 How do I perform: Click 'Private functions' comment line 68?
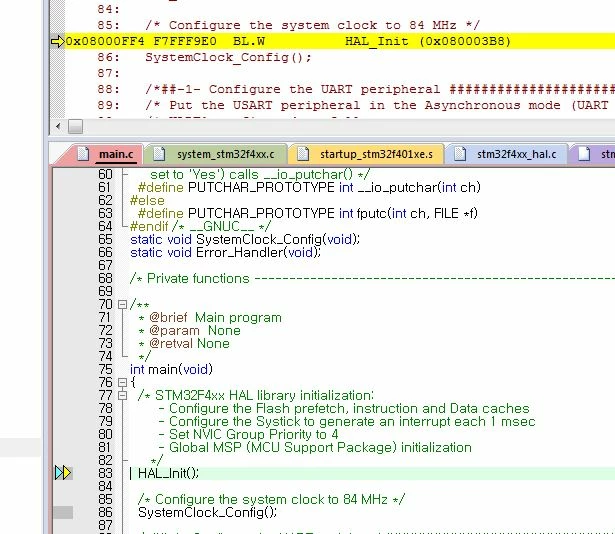click(x=198, y=278)
